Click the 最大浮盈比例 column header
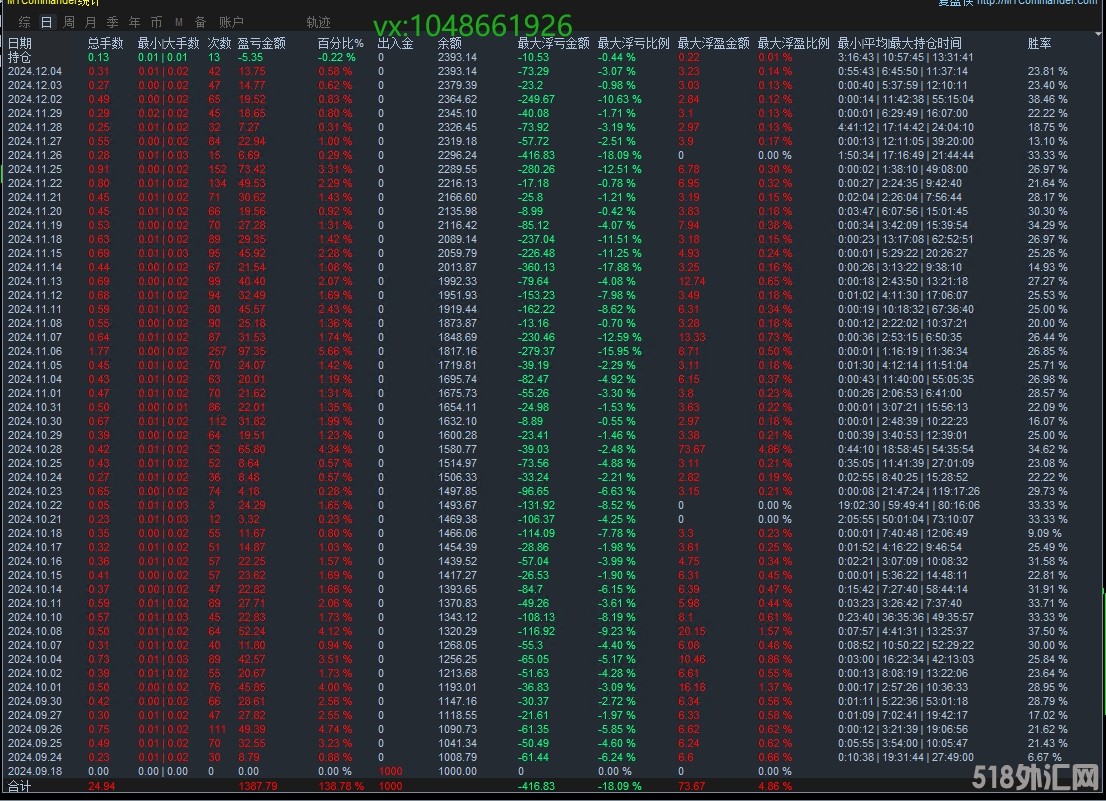The width and height of the screenshot is (1106, 801). (x=794, y=44)
